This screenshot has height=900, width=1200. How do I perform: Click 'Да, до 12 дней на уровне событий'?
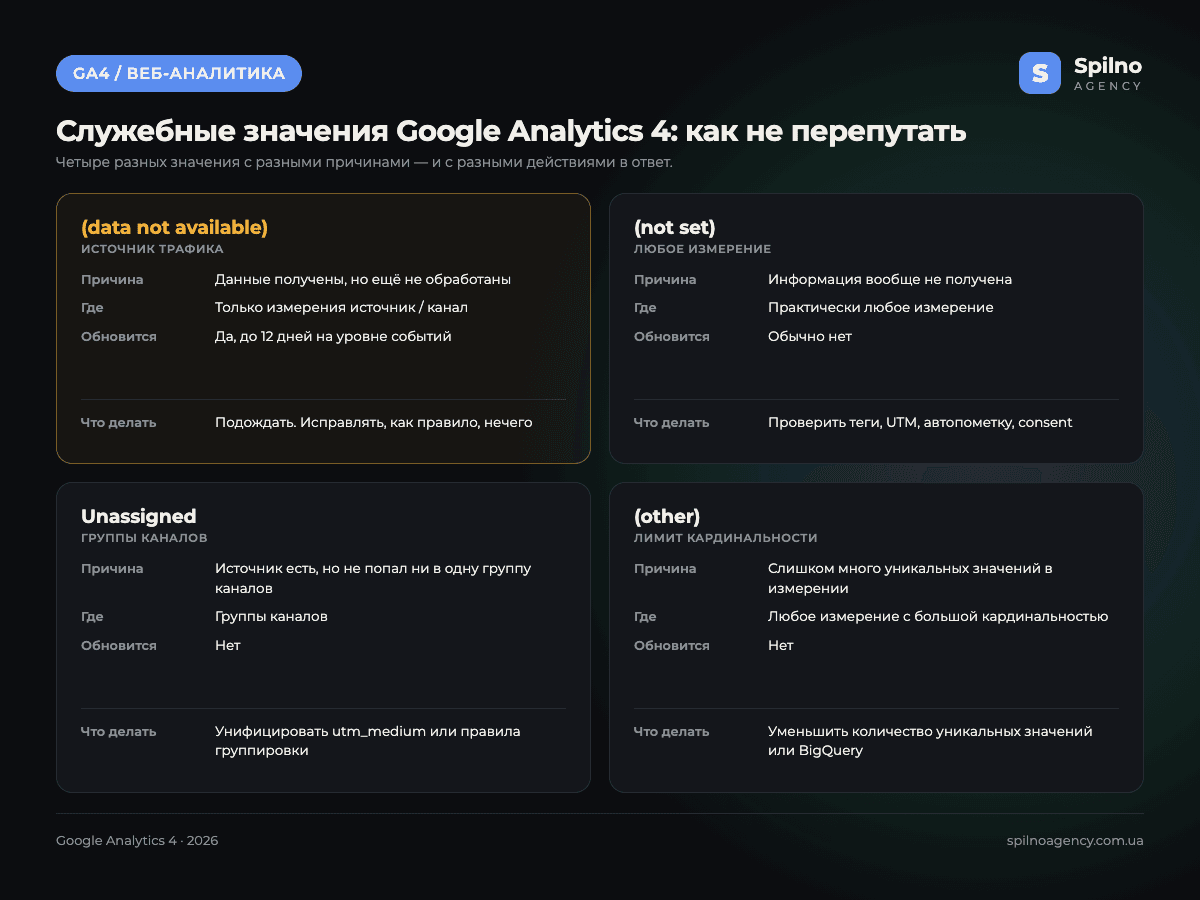click(333, 337)
